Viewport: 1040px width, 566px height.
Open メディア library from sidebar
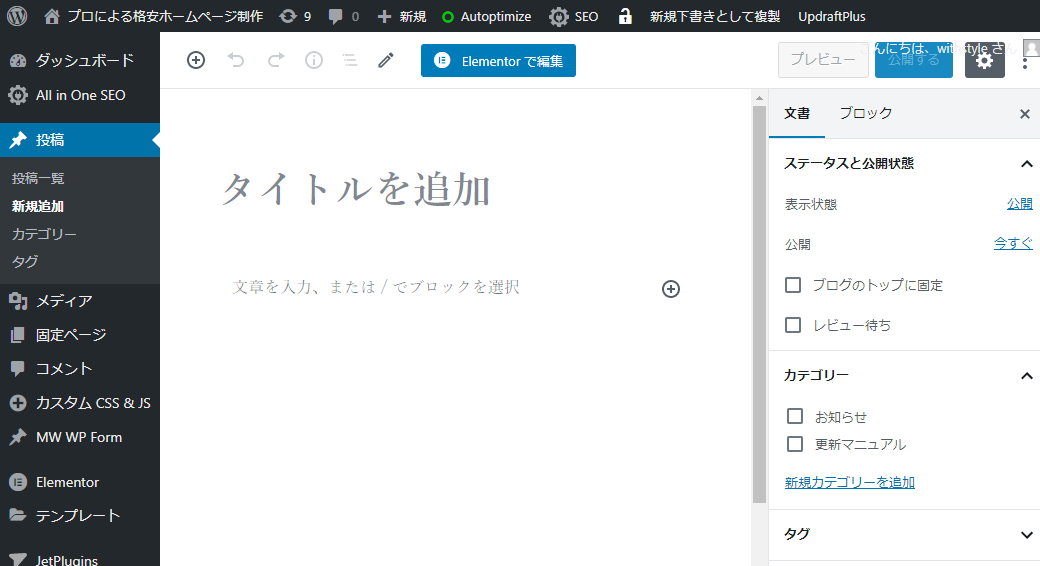[80, 301]
